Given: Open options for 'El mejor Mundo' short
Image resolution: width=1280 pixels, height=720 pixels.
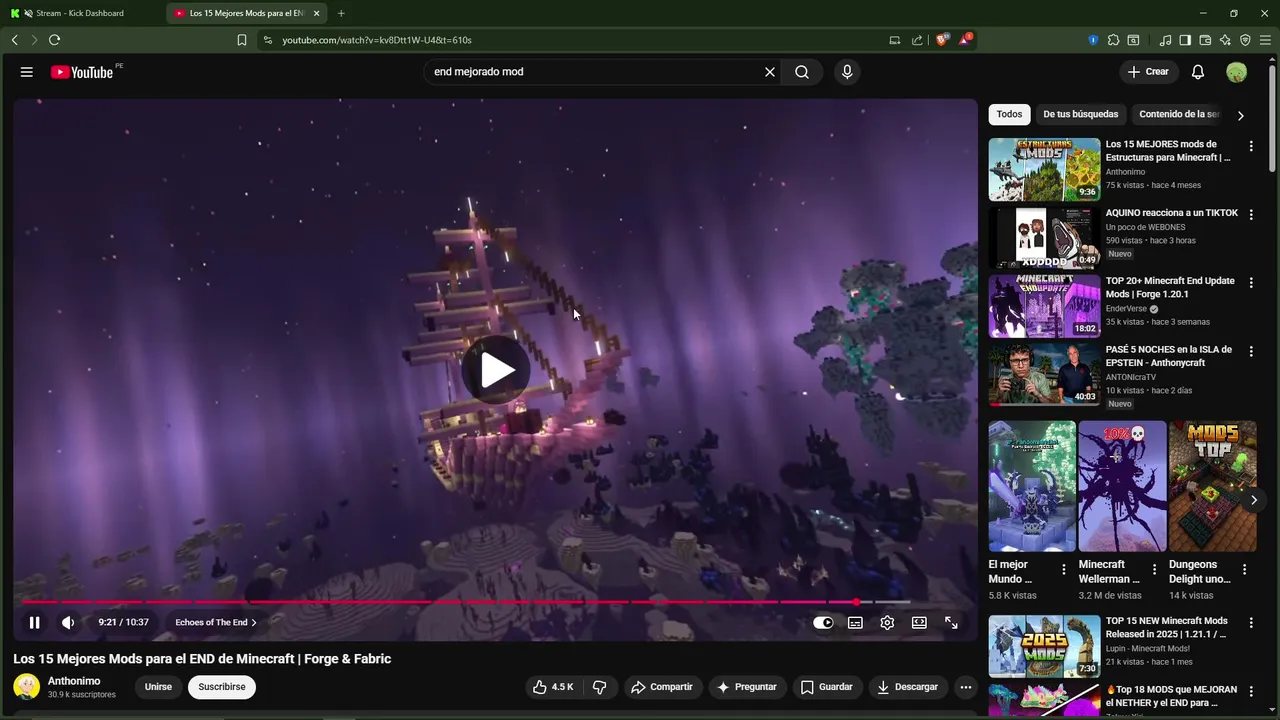Looking at the screenshot, I should pos(1064,569).
